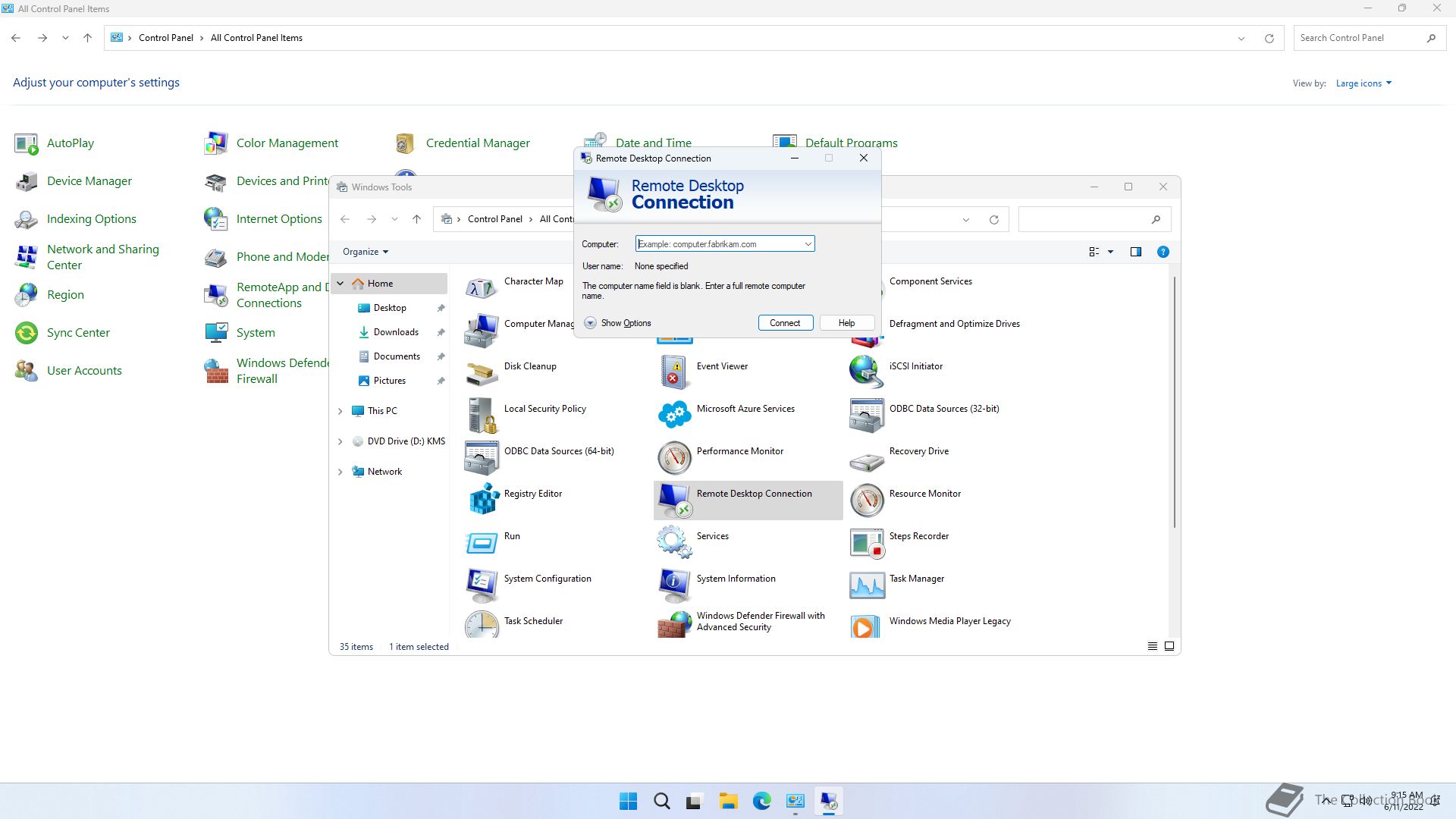Open the Registry Editor icon
This screenshot has width=1456, height=819.
click(482, 500)
